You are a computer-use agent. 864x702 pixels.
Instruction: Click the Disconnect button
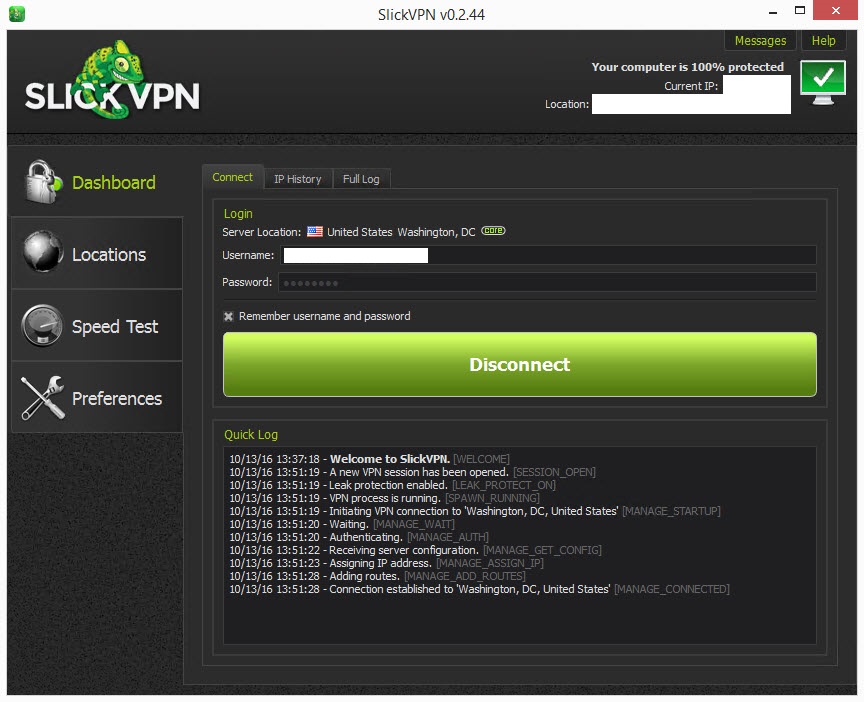(520, 364)
